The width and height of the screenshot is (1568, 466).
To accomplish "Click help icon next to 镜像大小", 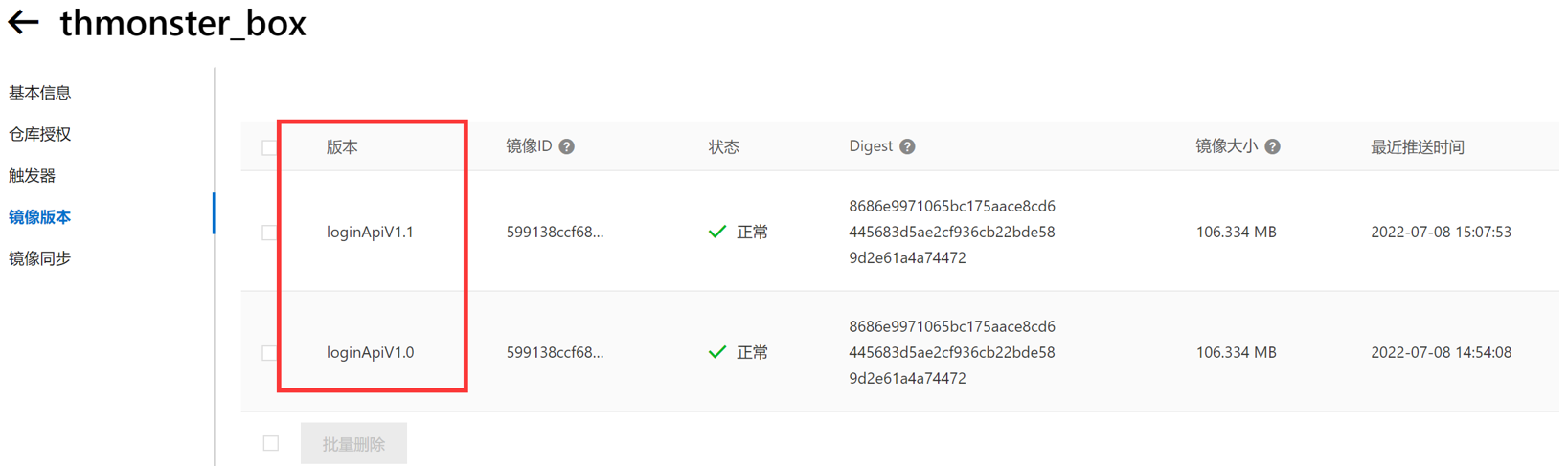I will [x=1272, y=146].
